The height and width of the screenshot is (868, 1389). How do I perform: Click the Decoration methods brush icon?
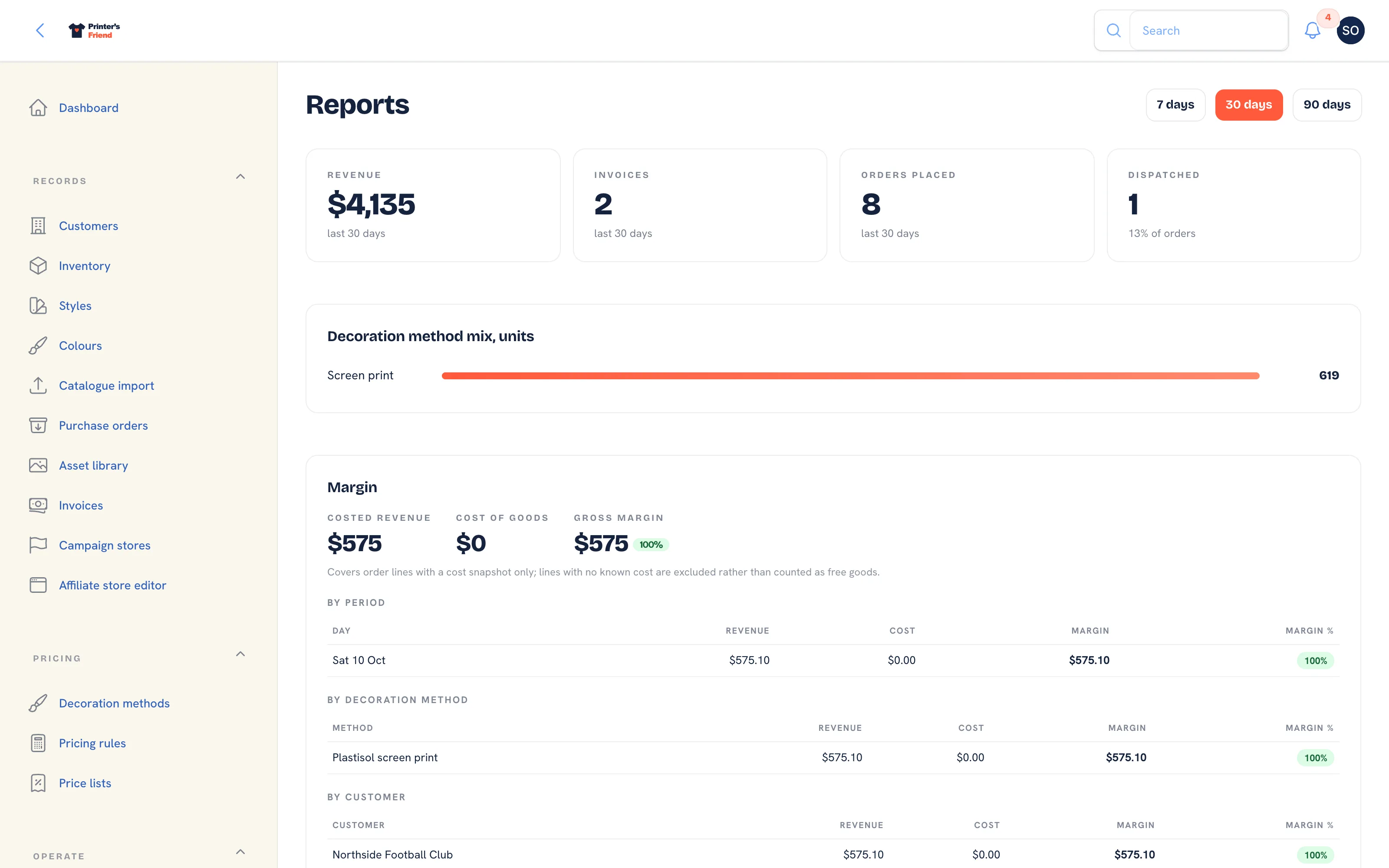(x=38, y=703)
